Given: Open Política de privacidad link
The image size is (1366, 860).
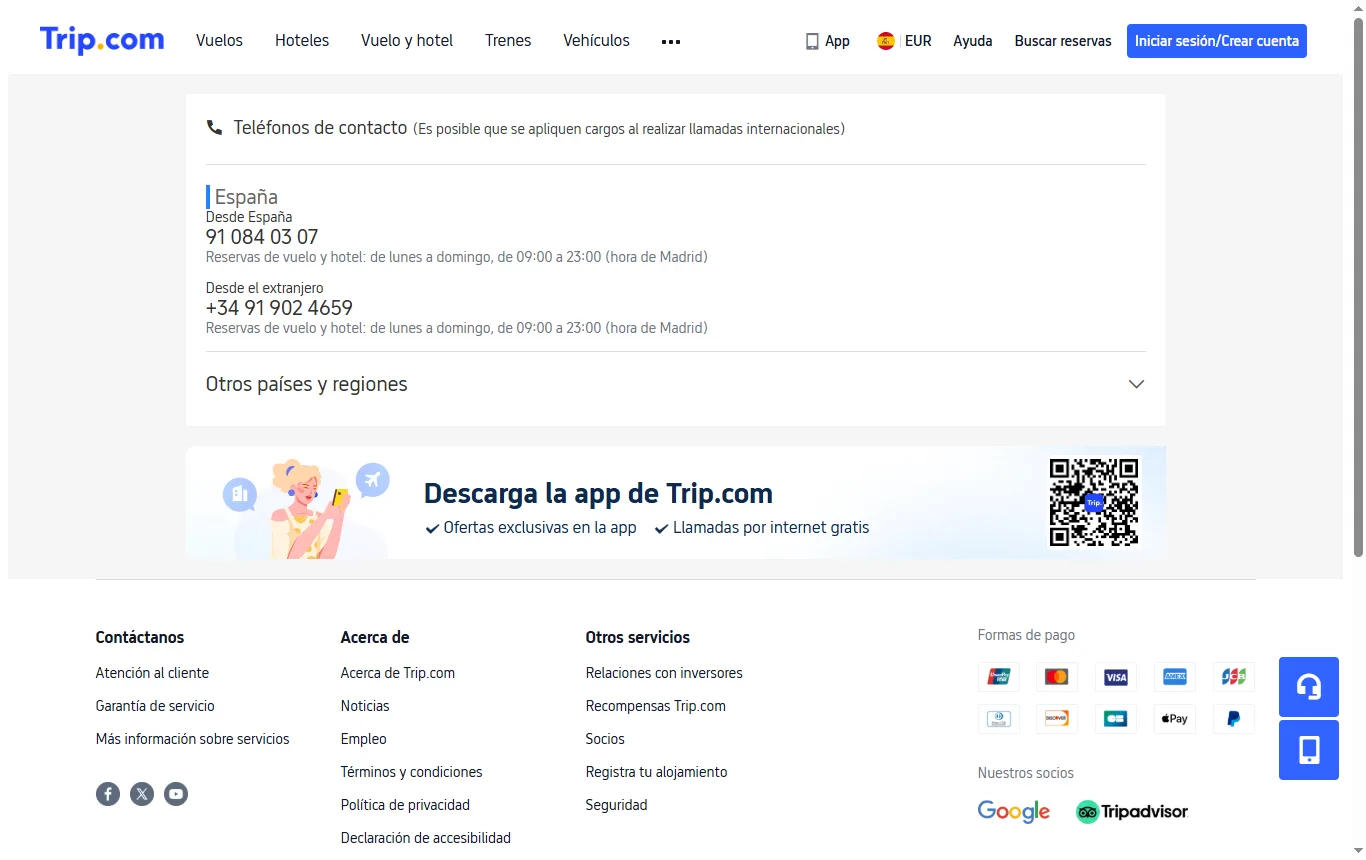Looking at the screenshot, I should pos(405,805).
